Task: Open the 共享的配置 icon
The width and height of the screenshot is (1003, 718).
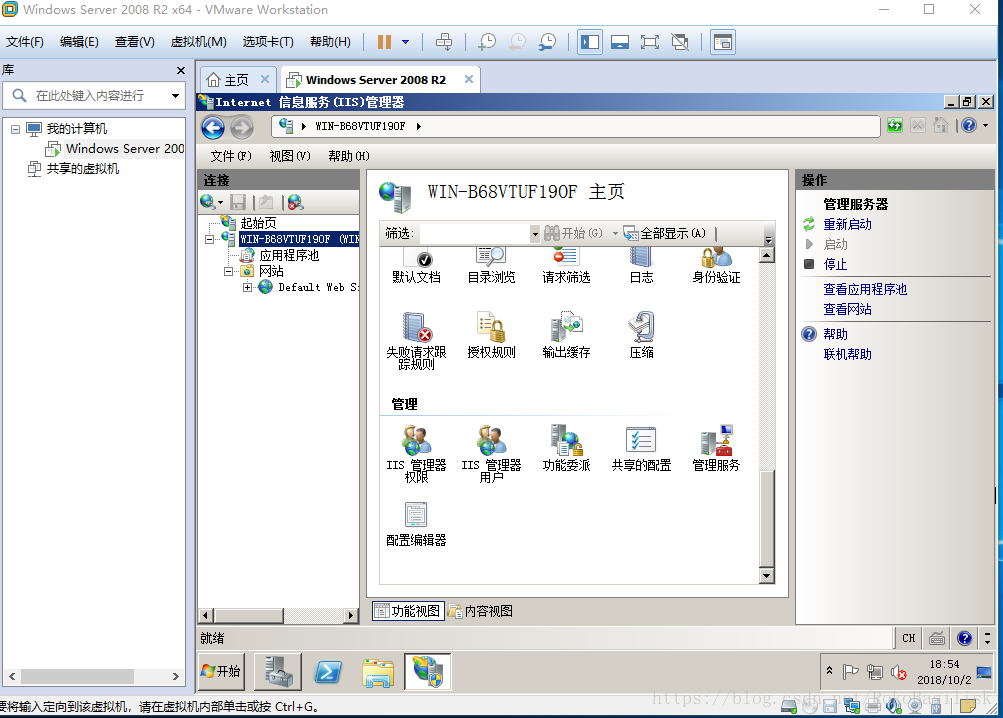Action: click(x=641, y=448)
